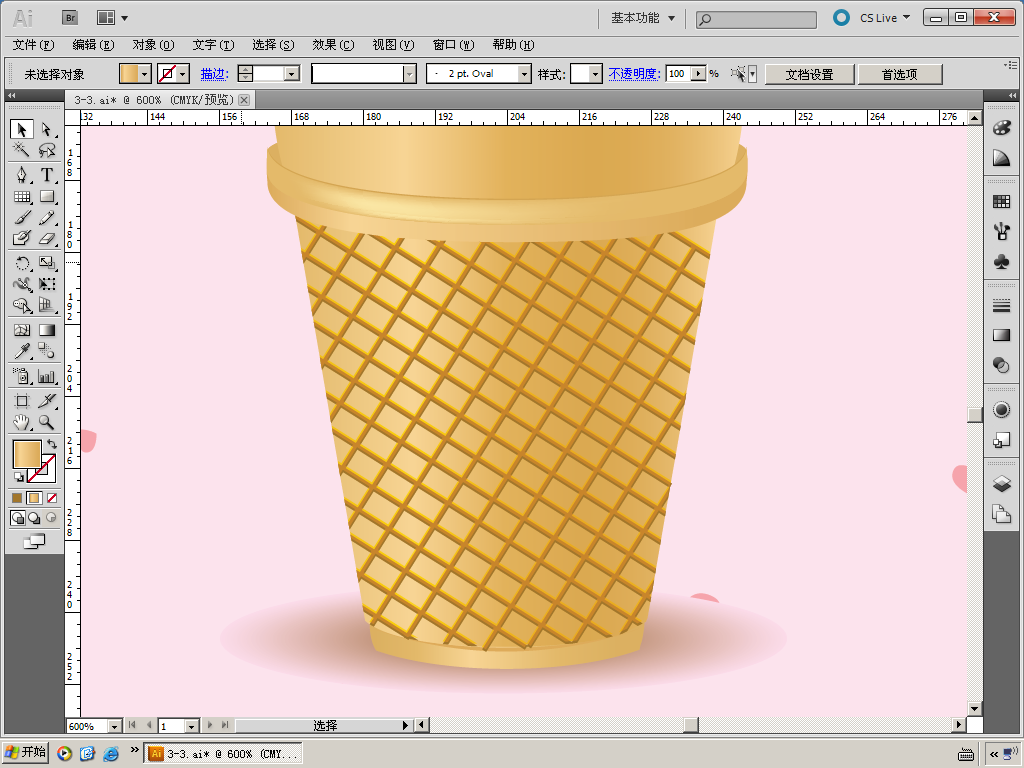Screen dimensions: 1024x768
Task: Open the Layers panel from dock
Action: [1001, 484]
